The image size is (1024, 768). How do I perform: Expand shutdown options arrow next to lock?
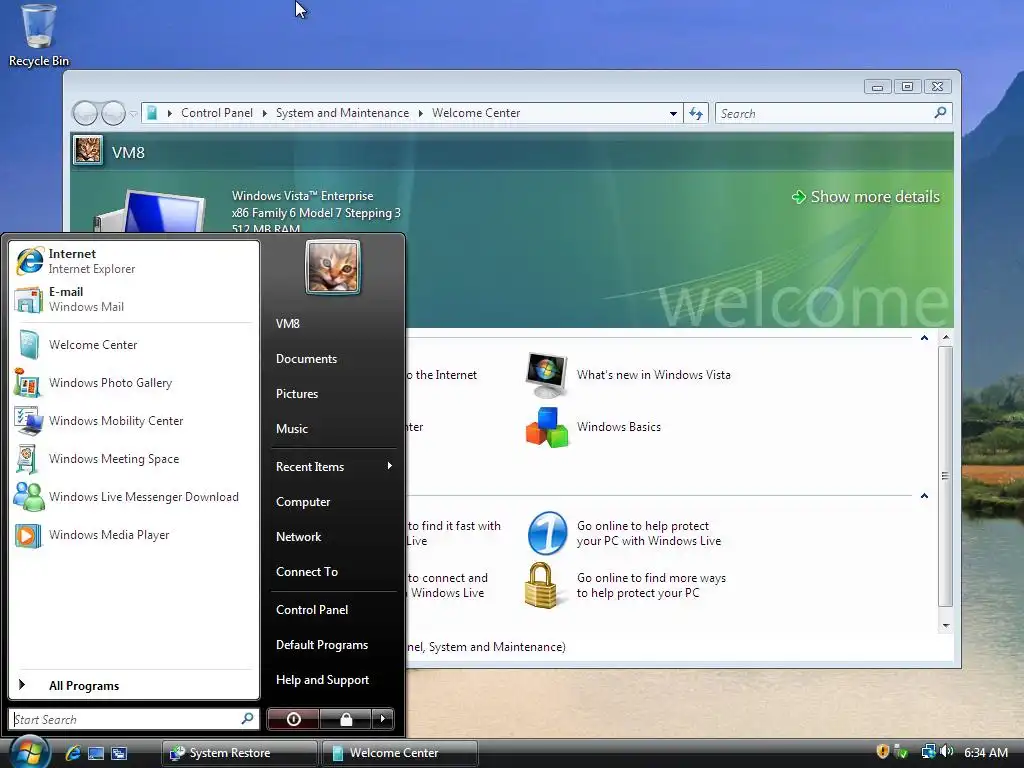383,719
